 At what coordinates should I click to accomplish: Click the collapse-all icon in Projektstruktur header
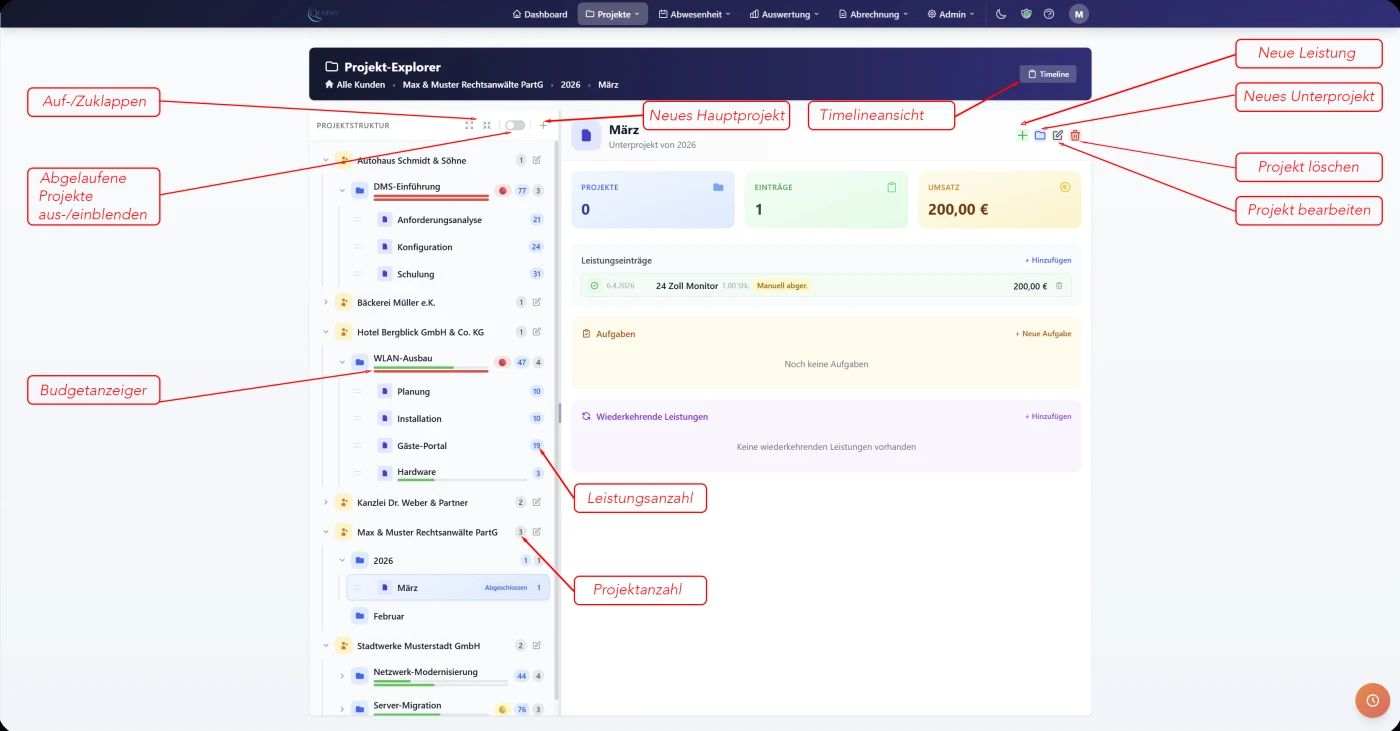487,125
